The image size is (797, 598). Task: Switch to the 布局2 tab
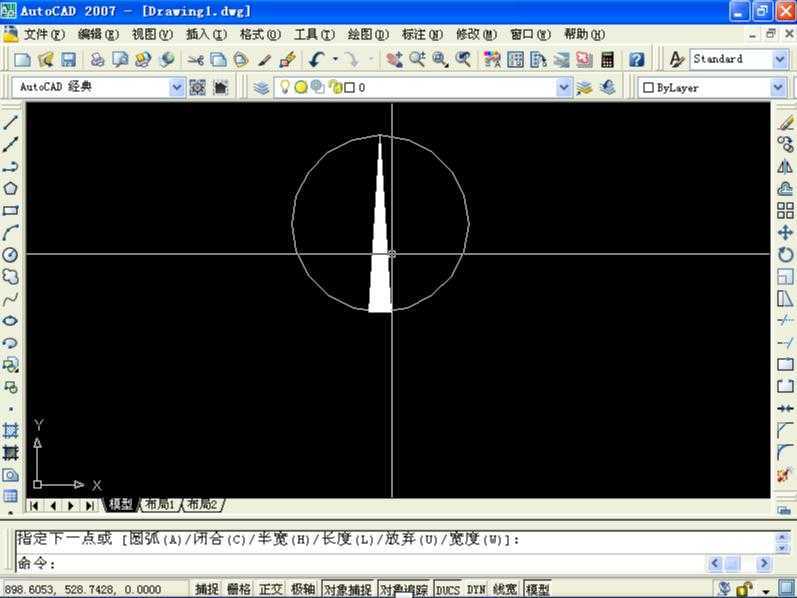(202, 504)
